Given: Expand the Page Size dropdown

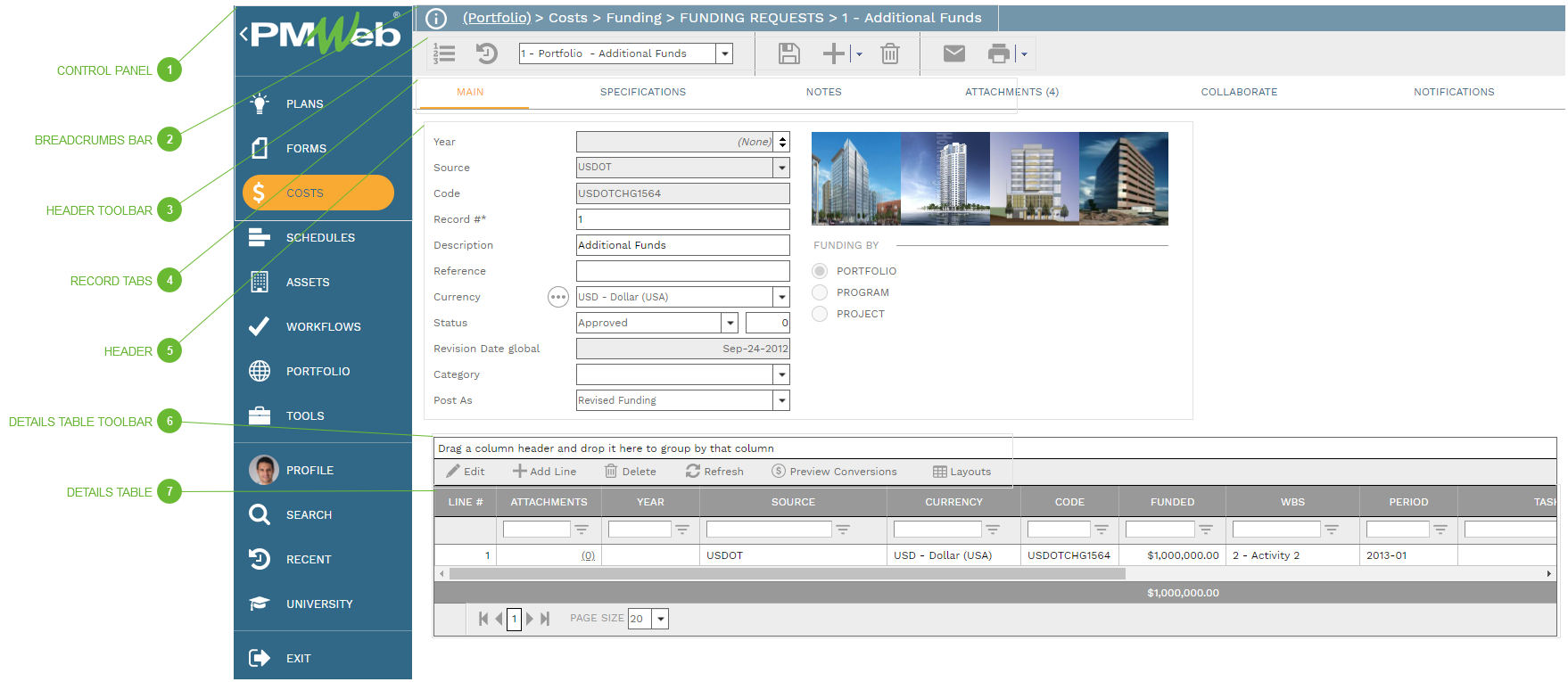Looking at the screenshot, I should (660, 619).
